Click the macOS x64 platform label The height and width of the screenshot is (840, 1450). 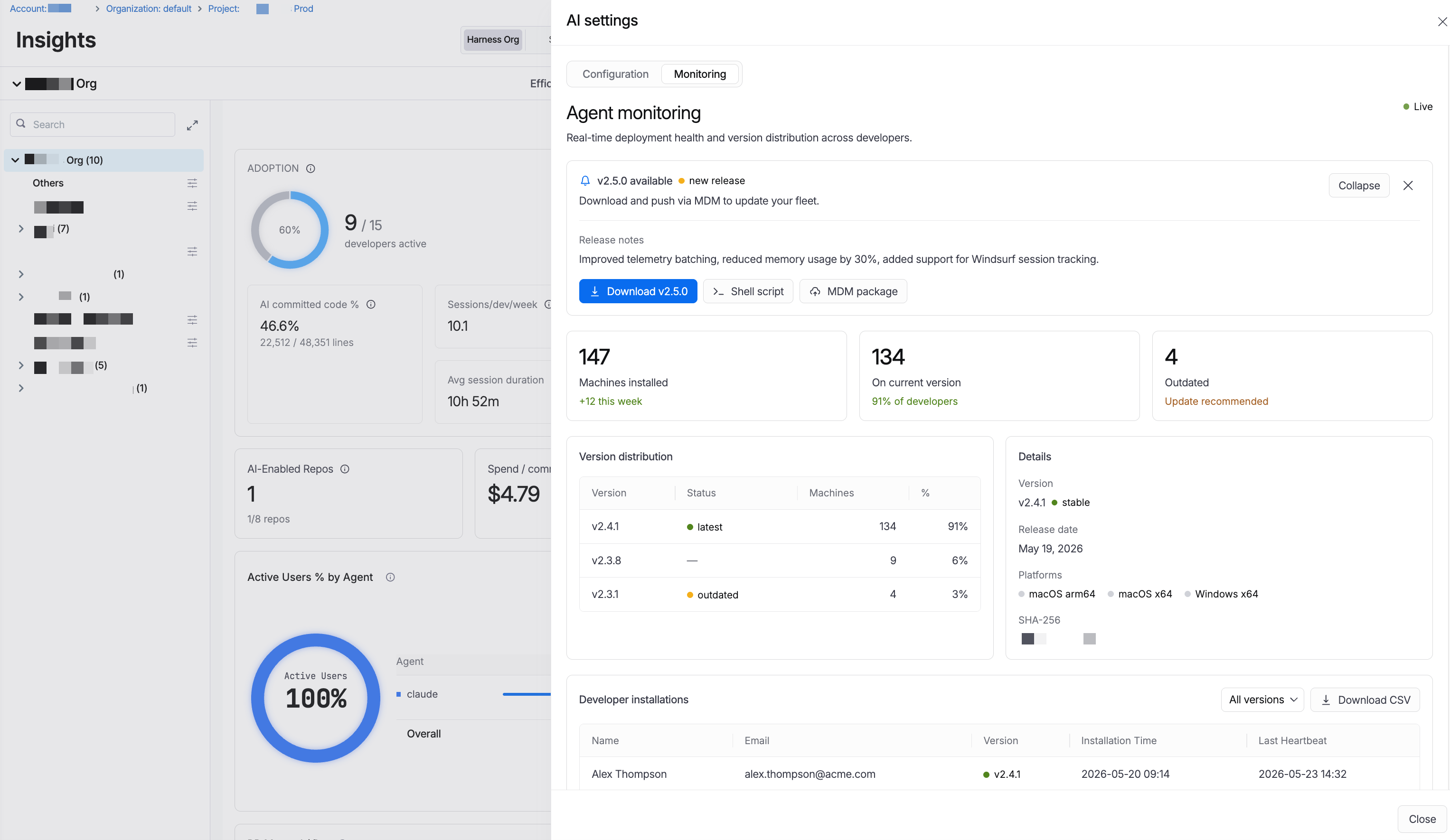click(x=1139, y=594)
